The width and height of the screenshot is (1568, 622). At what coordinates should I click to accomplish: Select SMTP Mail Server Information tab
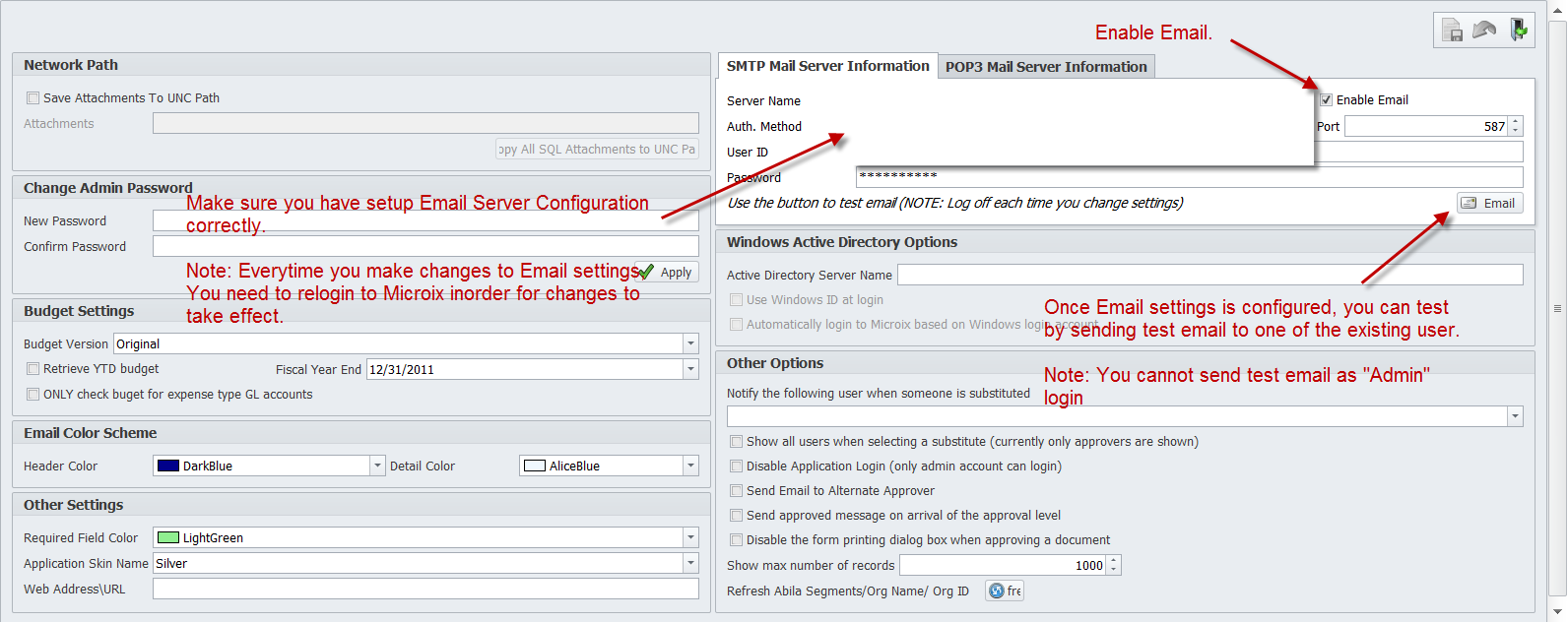click(x=827, y=66)
